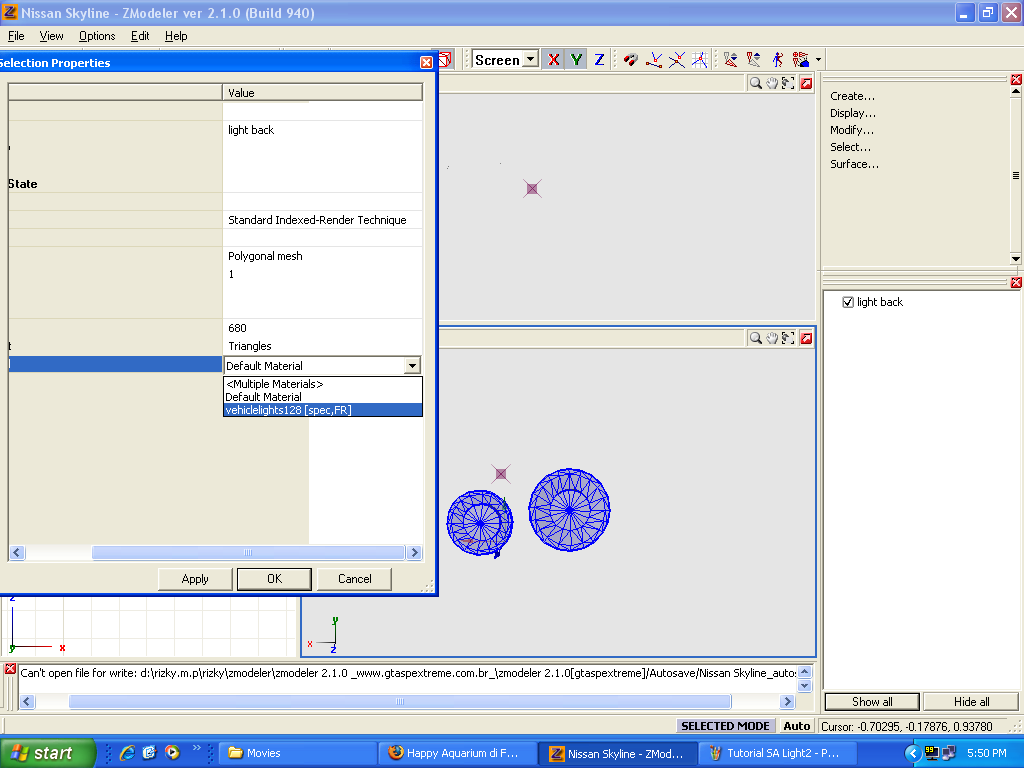
Task: Click the magnet snap icon in toolbar
Action: tap(630, 60)
